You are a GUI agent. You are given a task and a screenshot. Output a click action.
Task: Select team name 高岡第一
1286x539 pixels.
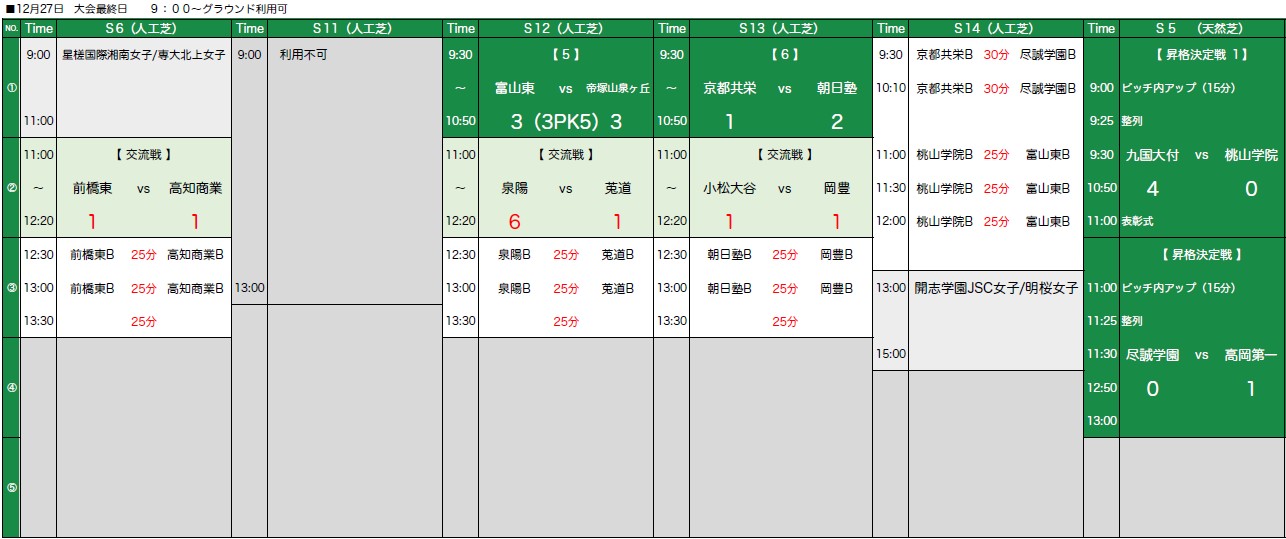pyautogui.click(x=1251, y=355)
